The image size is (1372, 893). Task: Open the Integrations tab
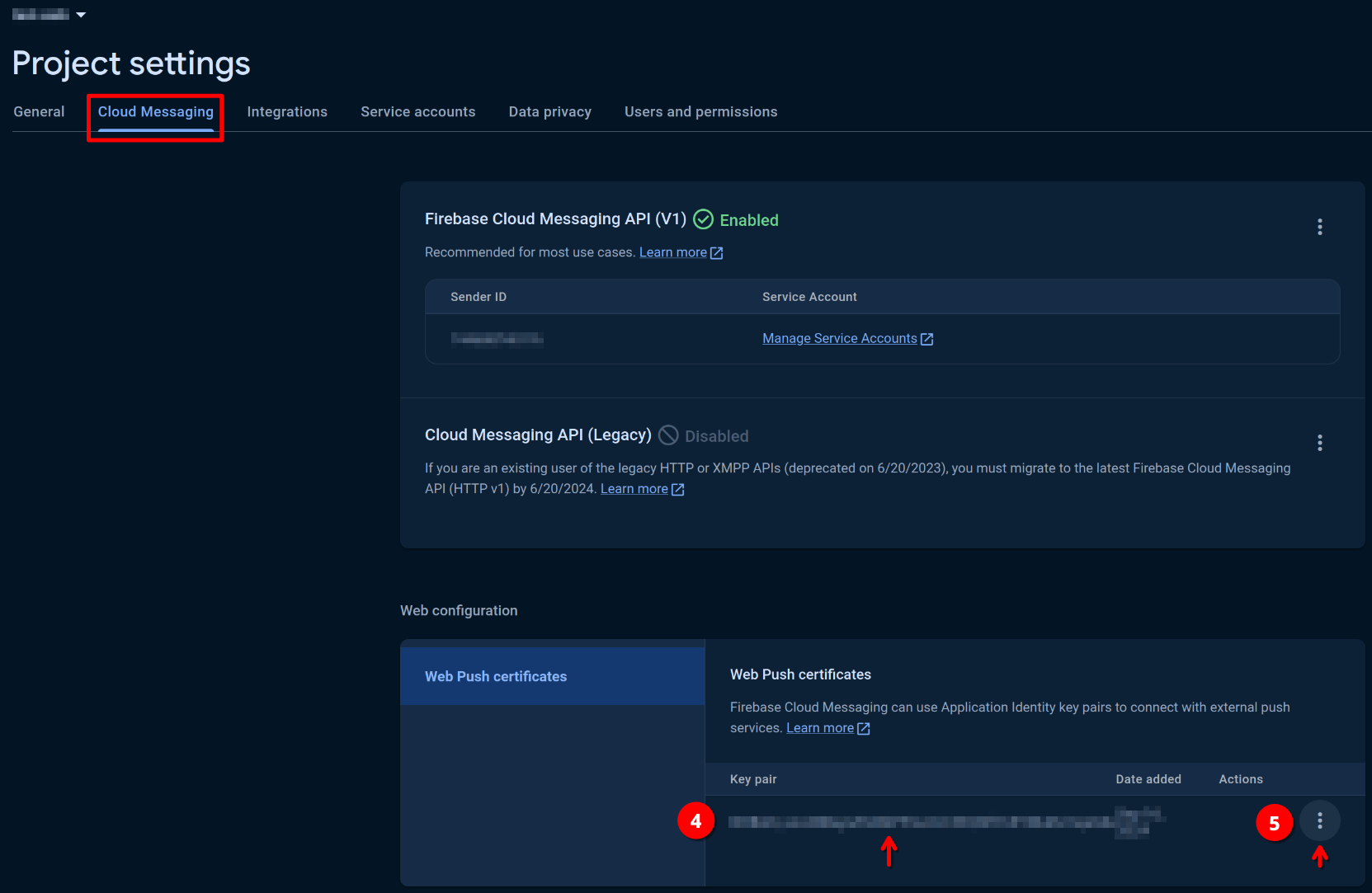pyautogui.click(x=287, y=111)
